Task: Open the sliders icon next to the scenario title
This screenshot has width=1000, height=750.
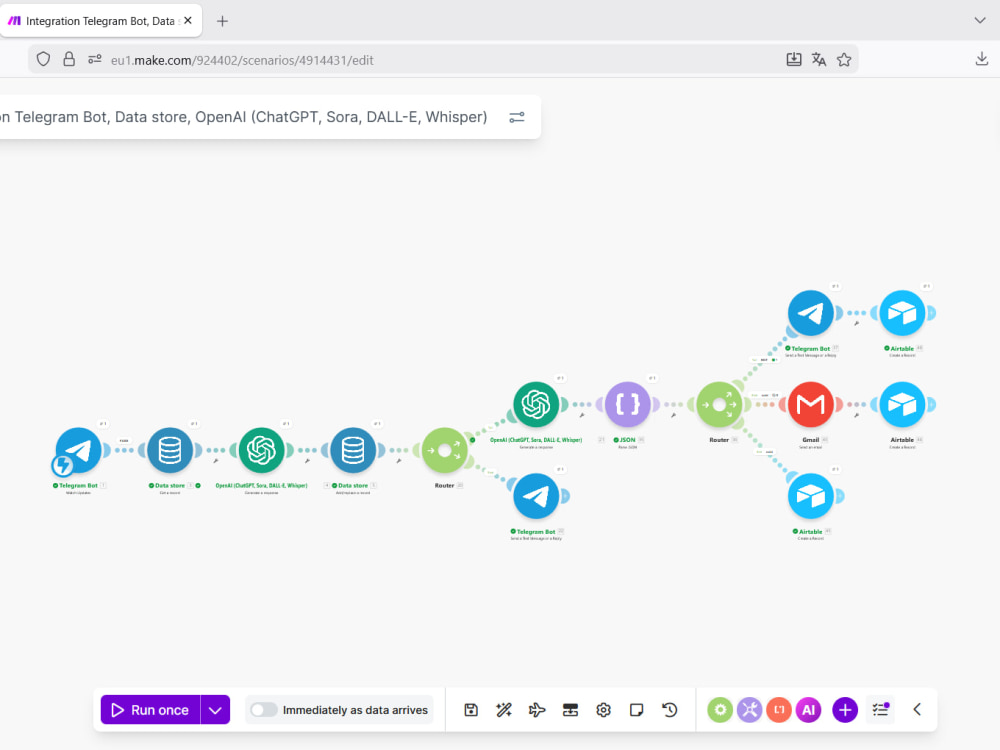Action: (x=517, y=117)
